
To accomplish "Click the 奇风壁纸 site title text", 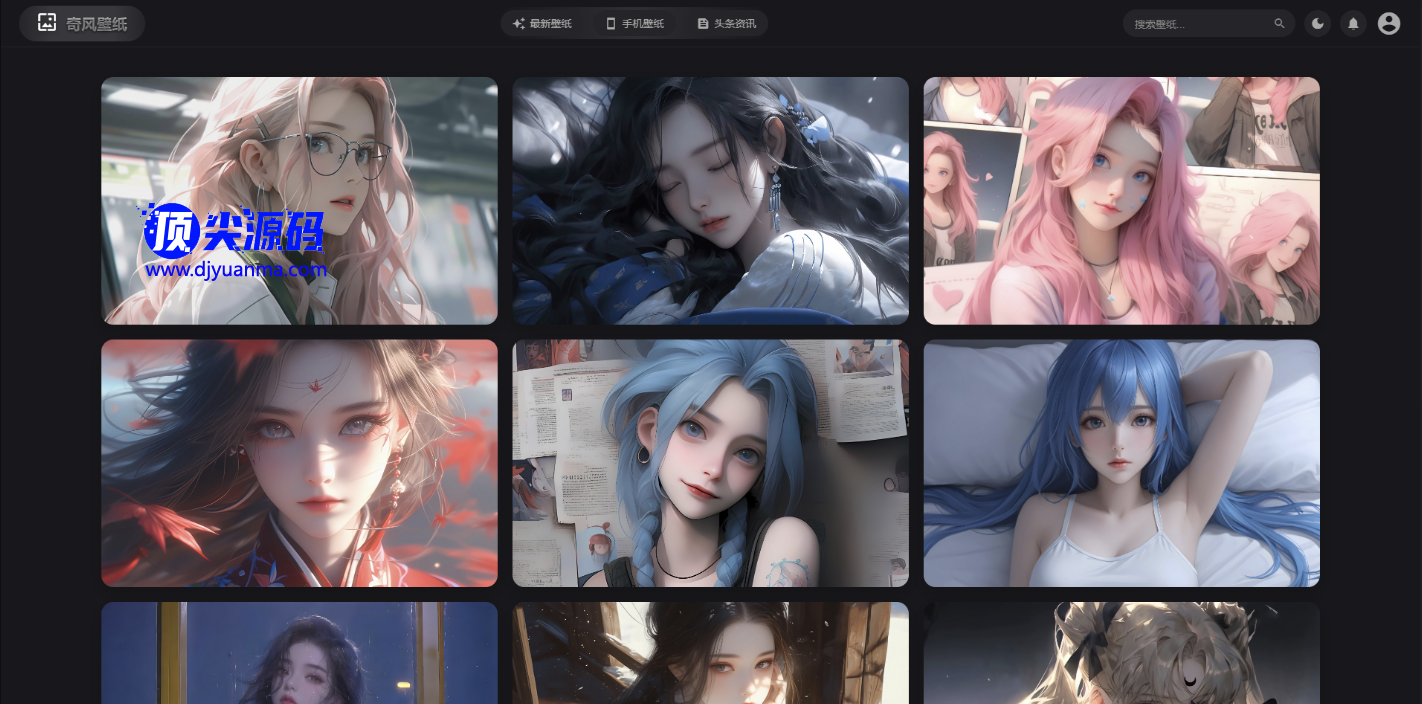I will pyautogui.click(x=97, y=24).
